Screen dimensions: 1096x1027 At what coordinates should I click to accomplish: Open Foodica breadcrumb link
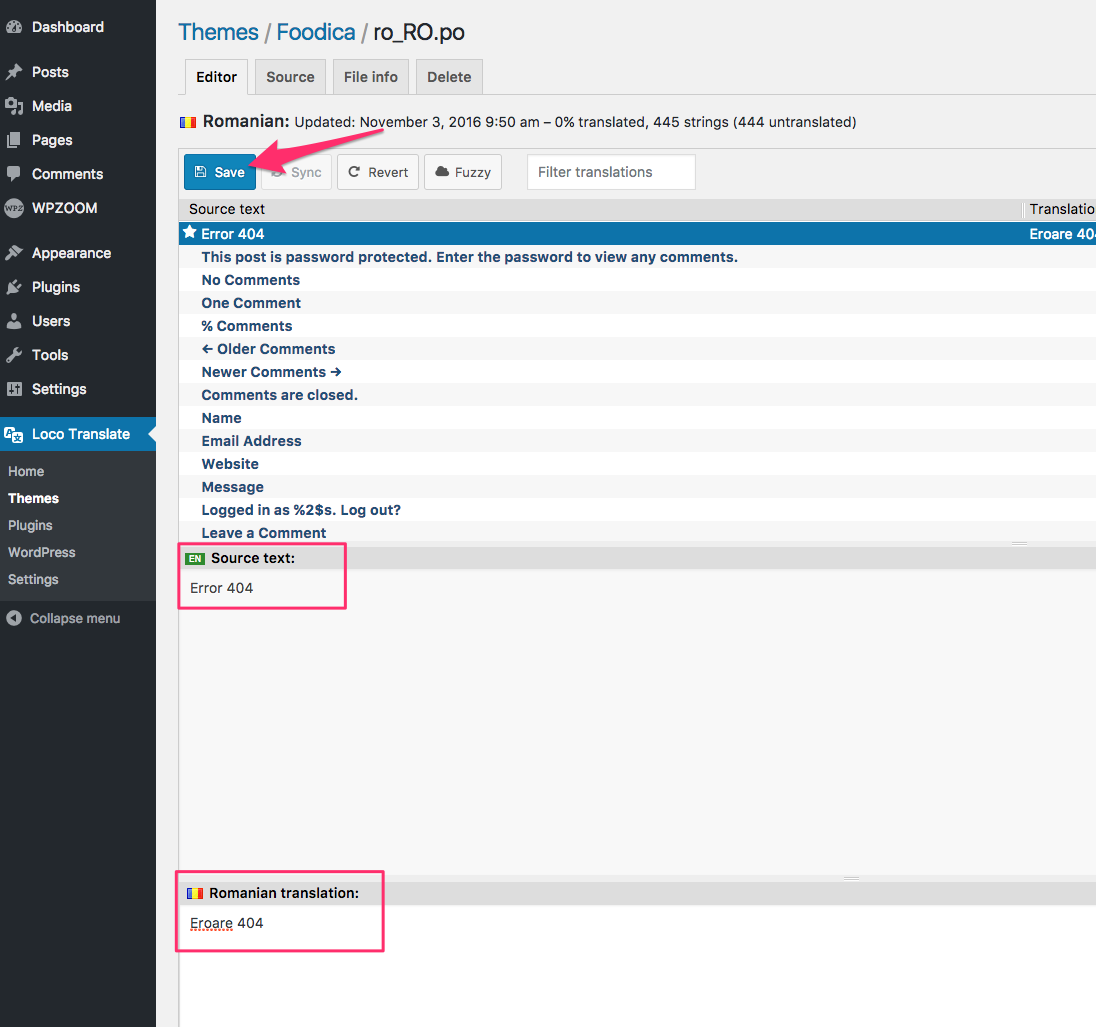316,32
